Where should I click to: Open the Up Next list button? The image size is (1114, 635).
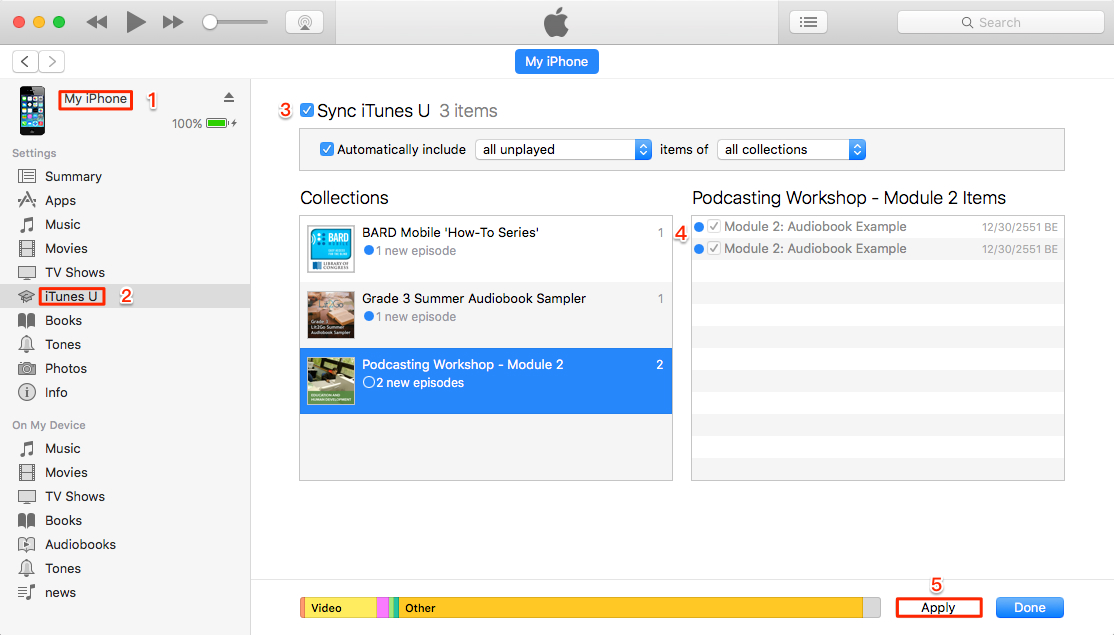click(x=809, y=22)
